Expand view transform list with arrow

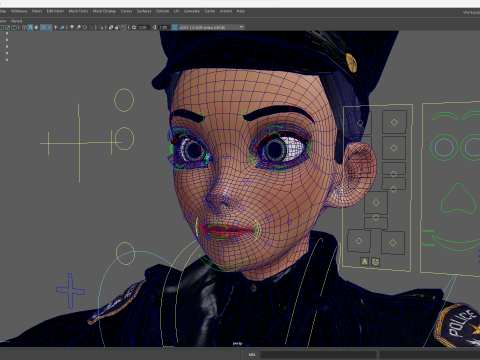click(241, 27)
